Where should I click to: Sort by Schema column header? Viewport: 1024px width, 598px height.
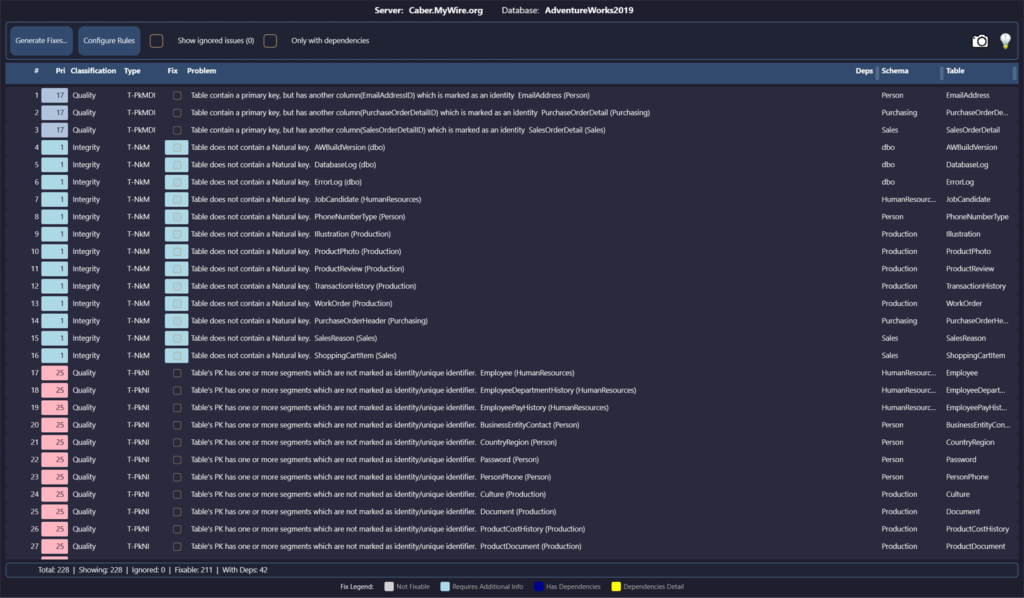pyautogui.click(x=895, y=71)
